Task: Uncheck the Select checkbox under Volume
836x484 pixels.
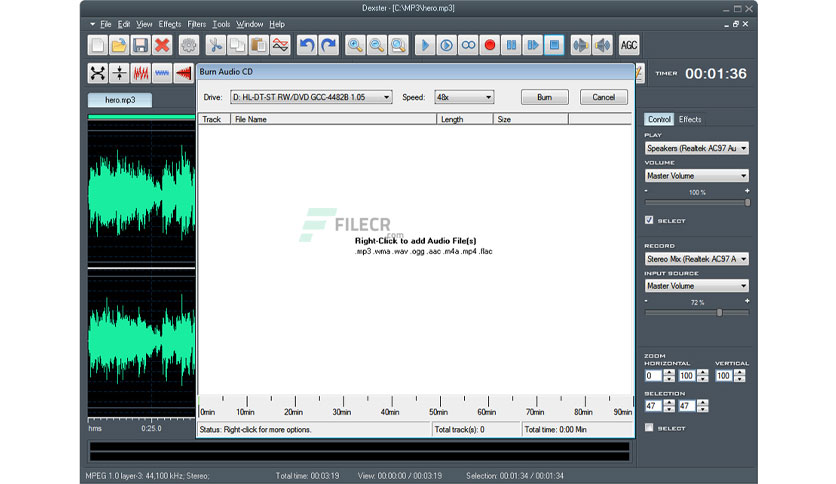Action: [x=649, y=220]
